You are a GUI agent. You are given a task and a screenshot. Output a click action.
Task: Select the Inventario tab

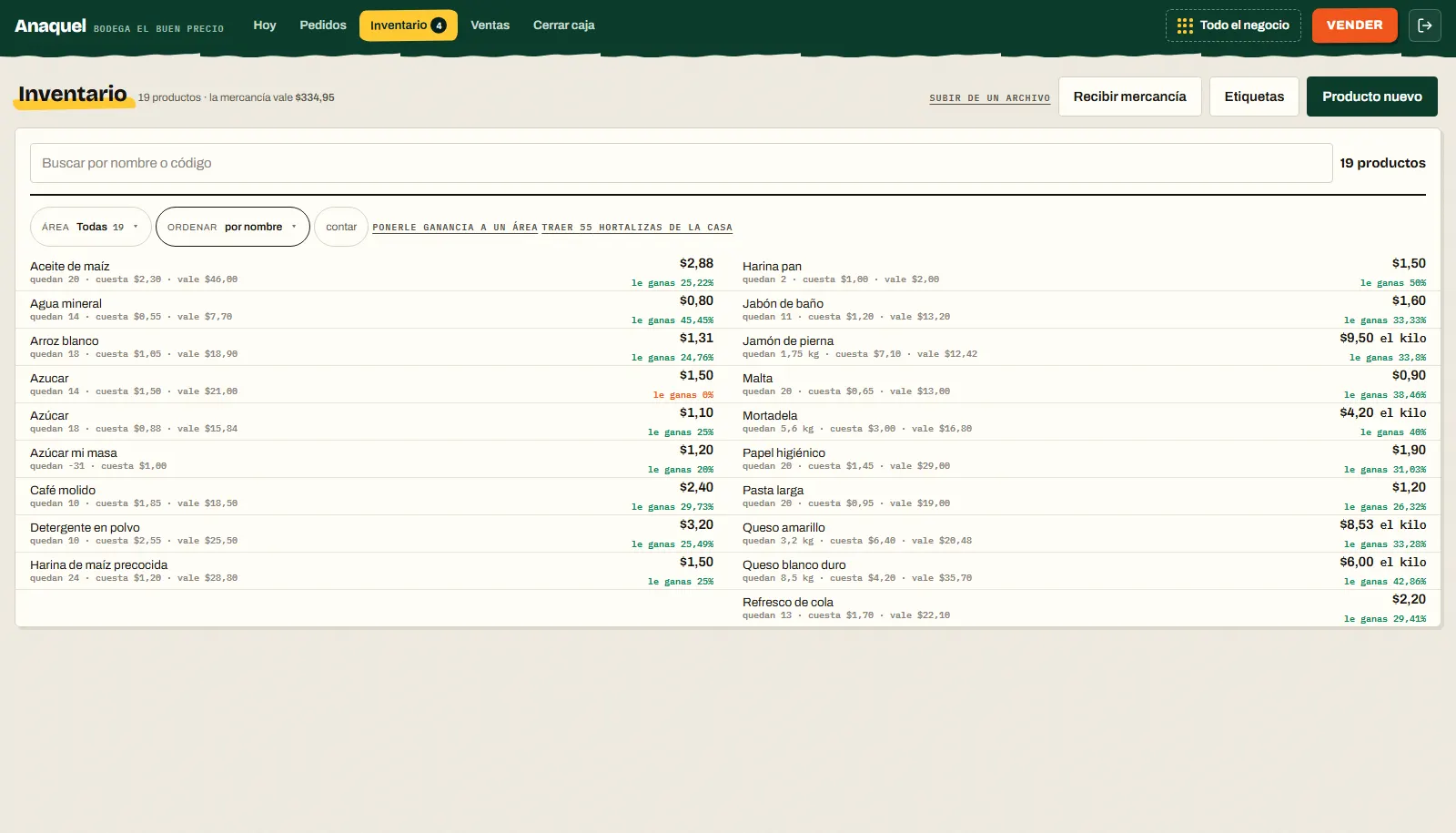[x=409, y=25]
